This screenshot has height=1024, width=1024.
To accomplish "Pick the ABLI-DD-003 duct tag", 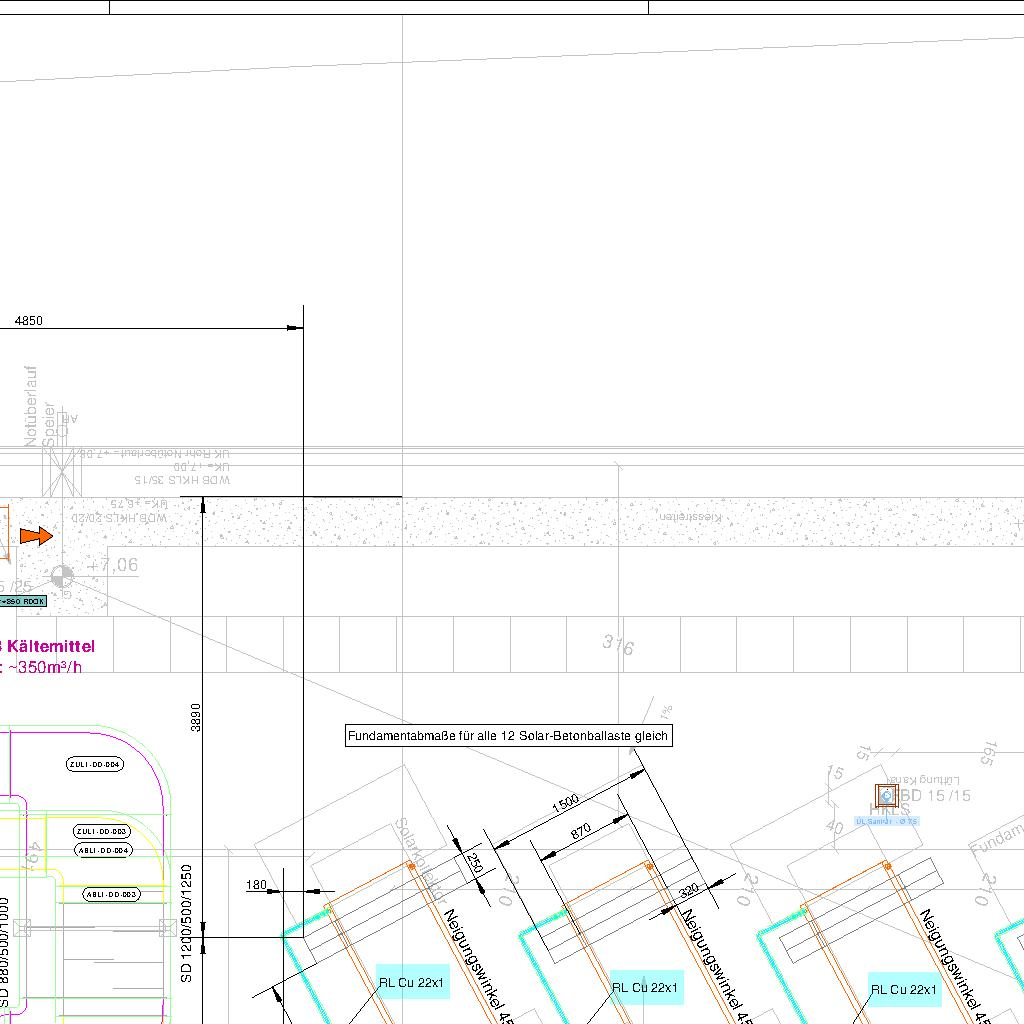I will (x=111, y=895).
